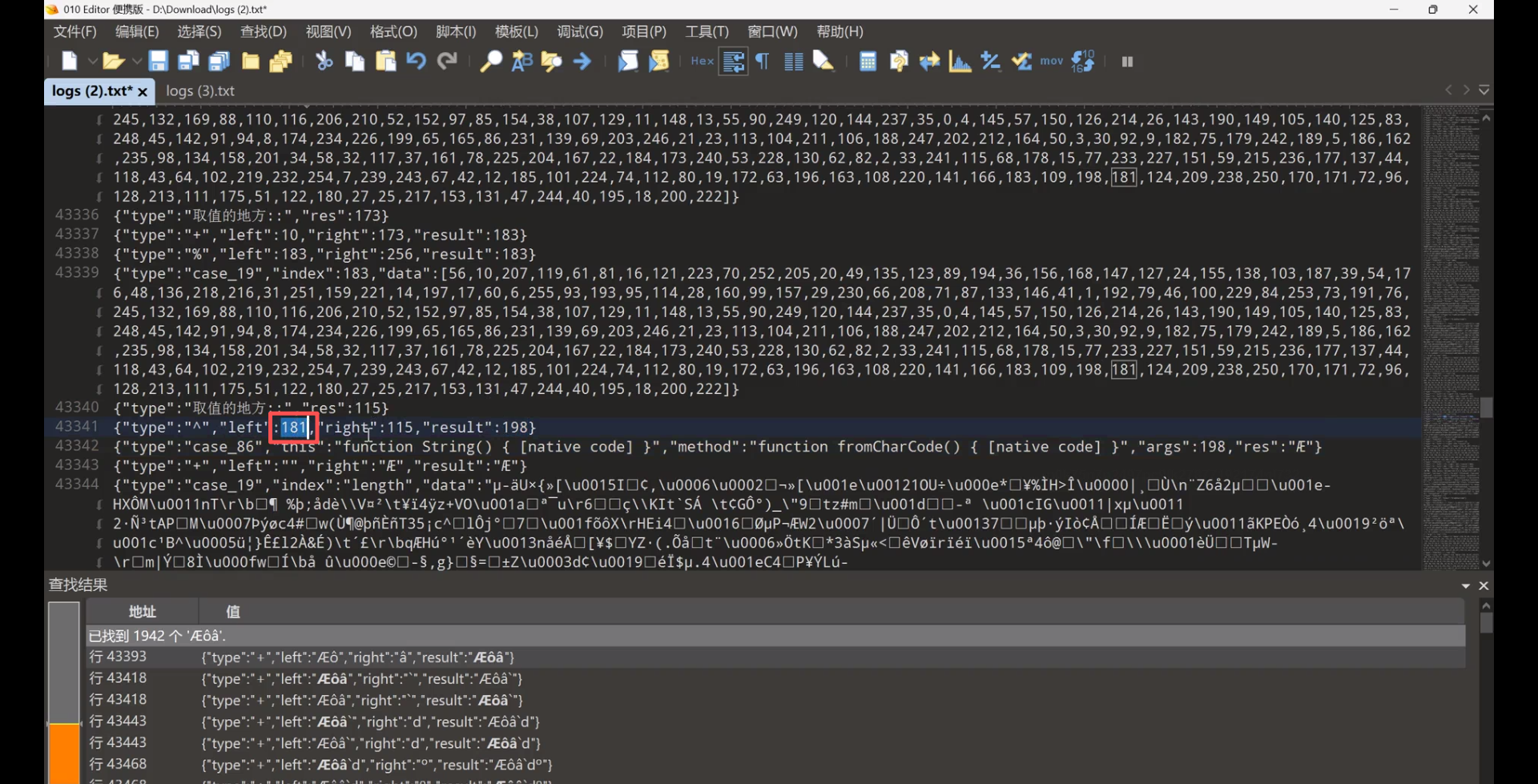The image size is (1538, 784).
Task: Open the highlighter tool icon
Action: pyautogui.click(x=823, y=61)
